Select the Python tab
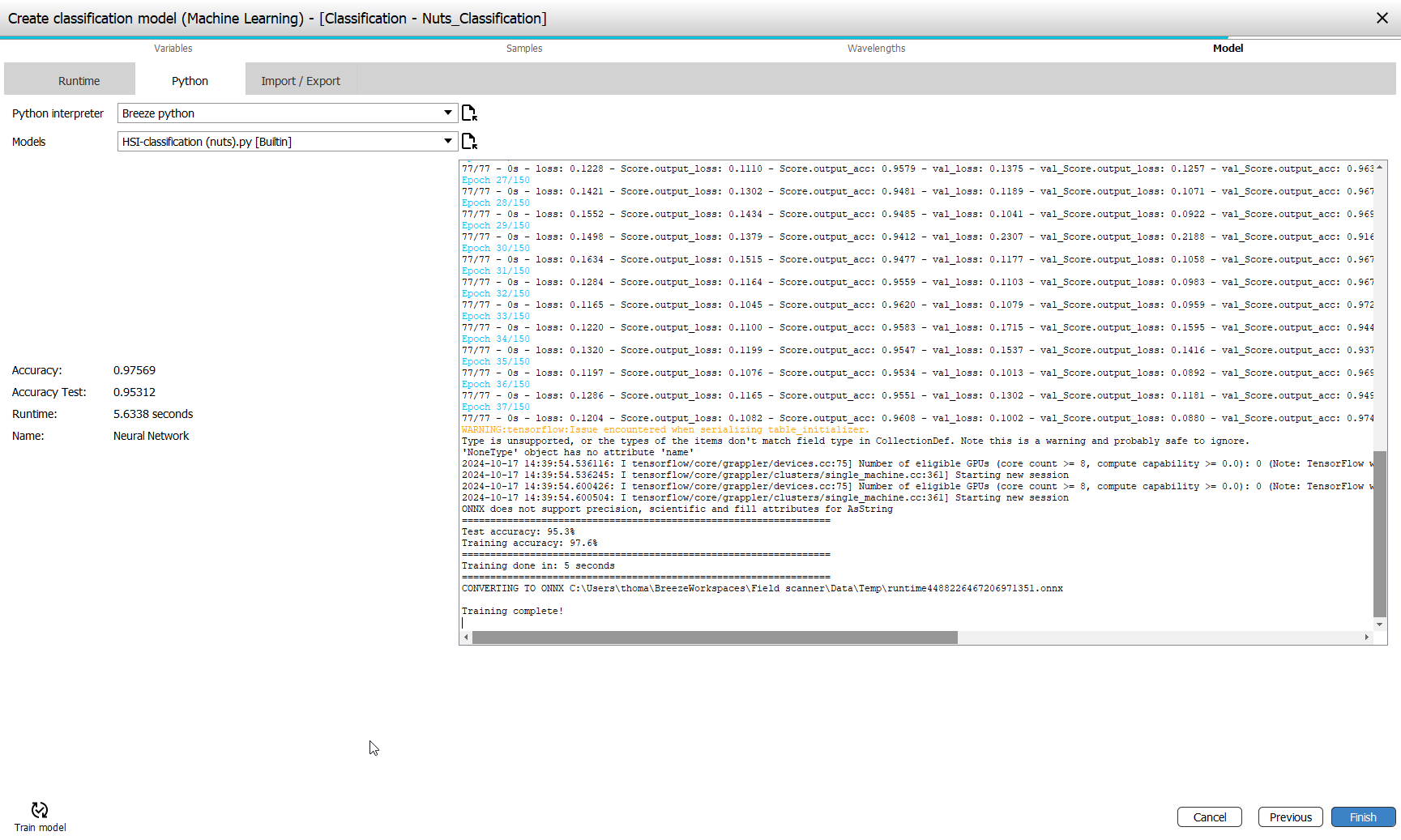Viewport: 1401px width, 840px height. coord(190,81)
